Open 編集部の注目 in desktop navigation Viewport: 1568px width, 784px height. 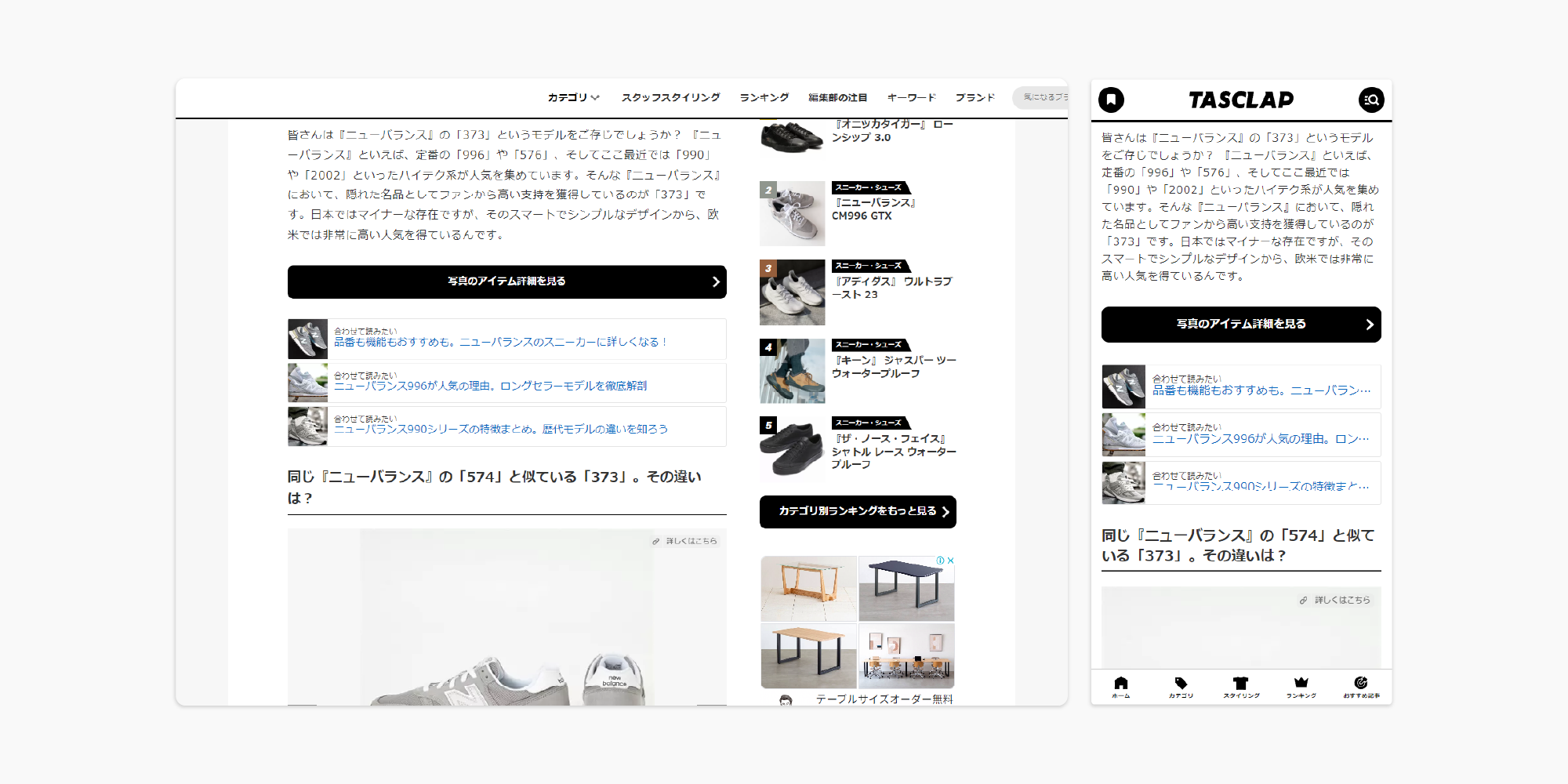point(838,98)
